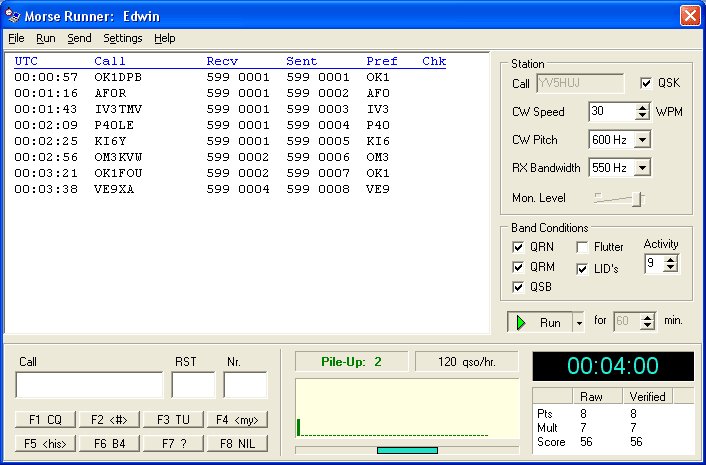706x465 pixels.
Task: Select log entry OK1DPB
Action: pyautogui.click(x=203, y=77)
